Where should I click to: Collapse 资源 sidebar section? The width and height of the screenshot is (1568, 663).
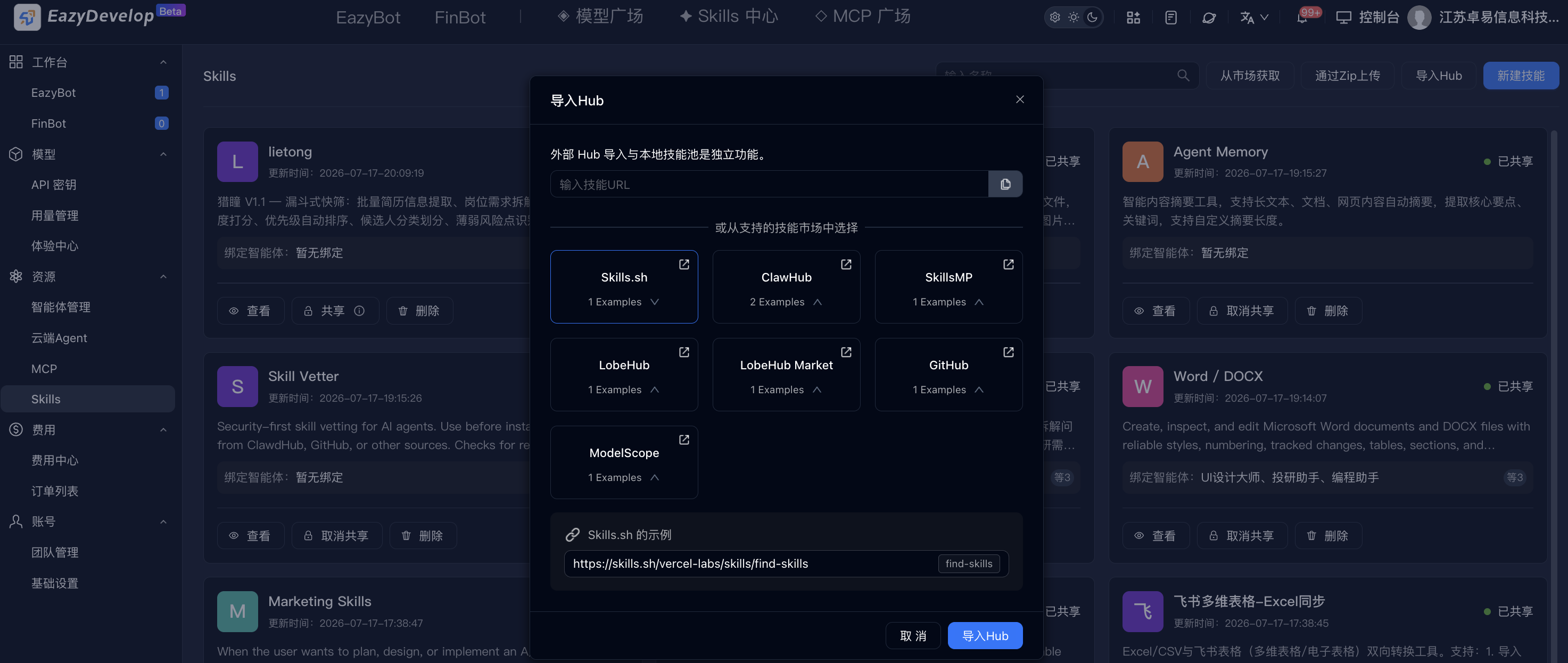point(163,277)
